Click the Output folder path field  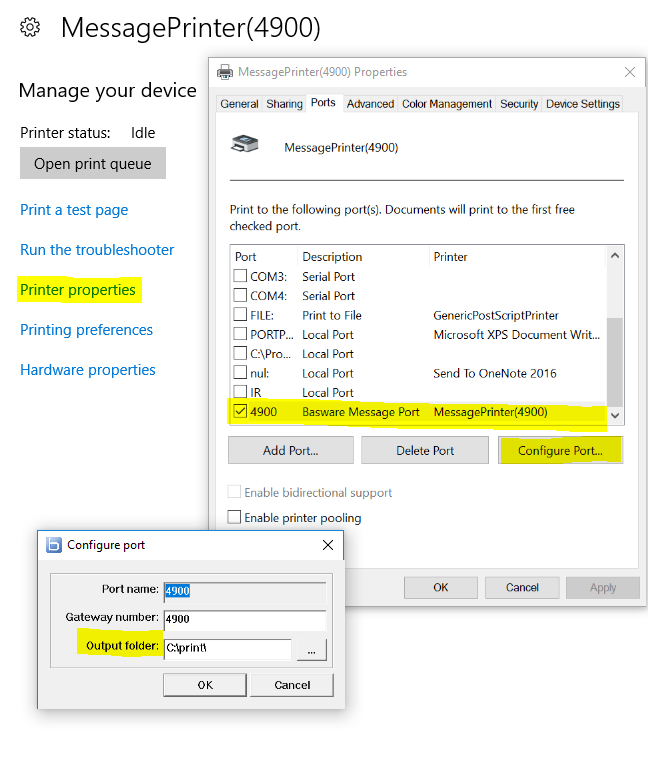tap(228, 648)
